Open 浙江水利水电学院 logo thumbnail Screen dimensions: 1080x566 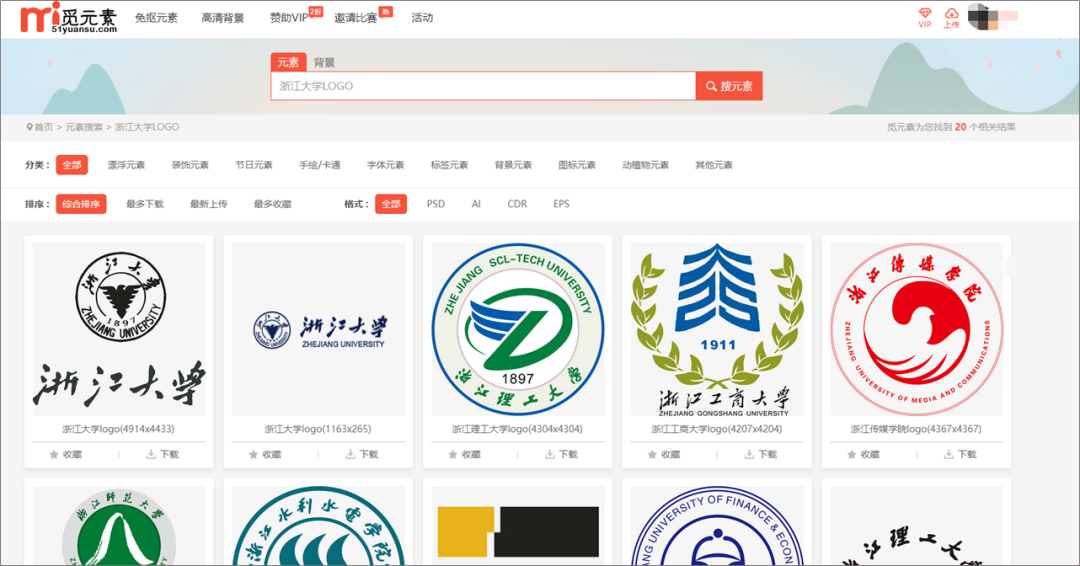[319, 526]
